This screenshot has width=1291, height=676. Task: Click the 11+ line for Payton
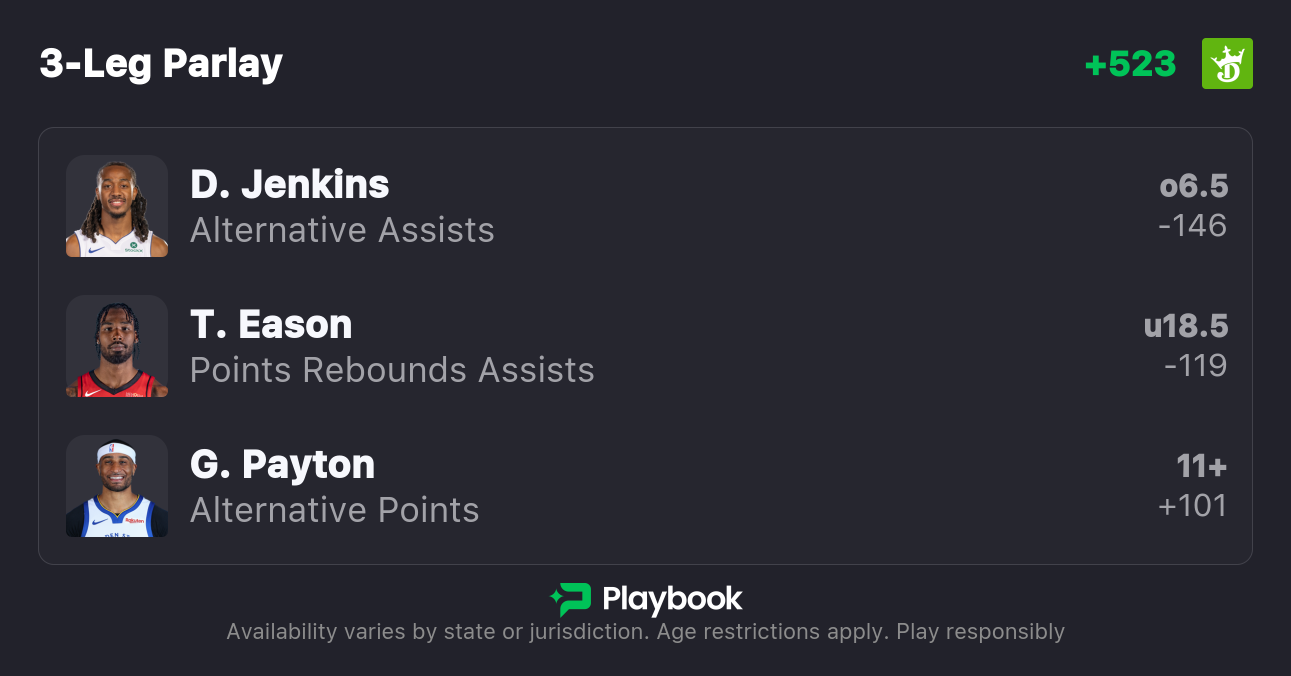pyautogui.click(x=1201, y=466)
